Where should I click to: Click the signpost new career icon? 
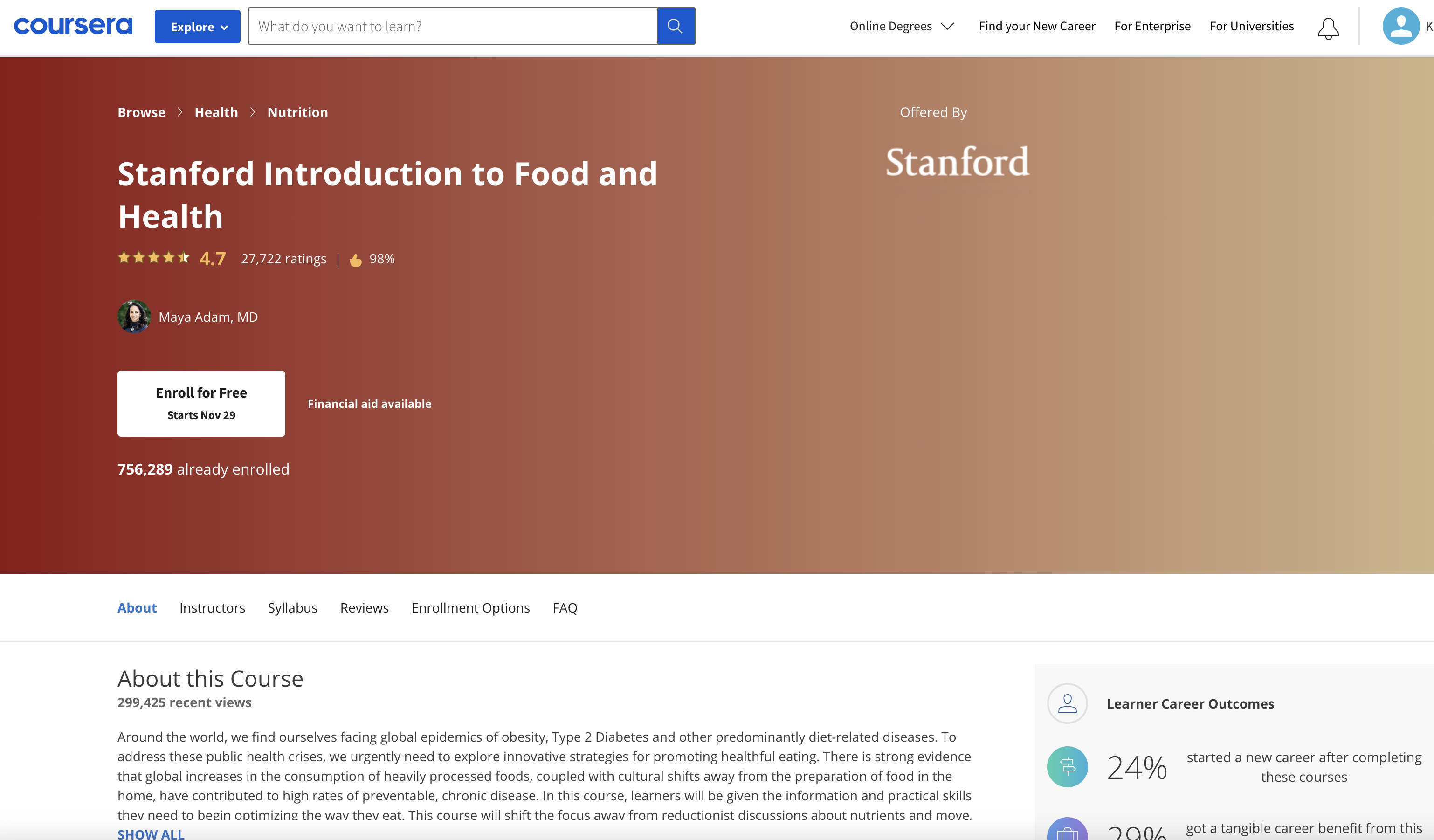(1067, 767)
